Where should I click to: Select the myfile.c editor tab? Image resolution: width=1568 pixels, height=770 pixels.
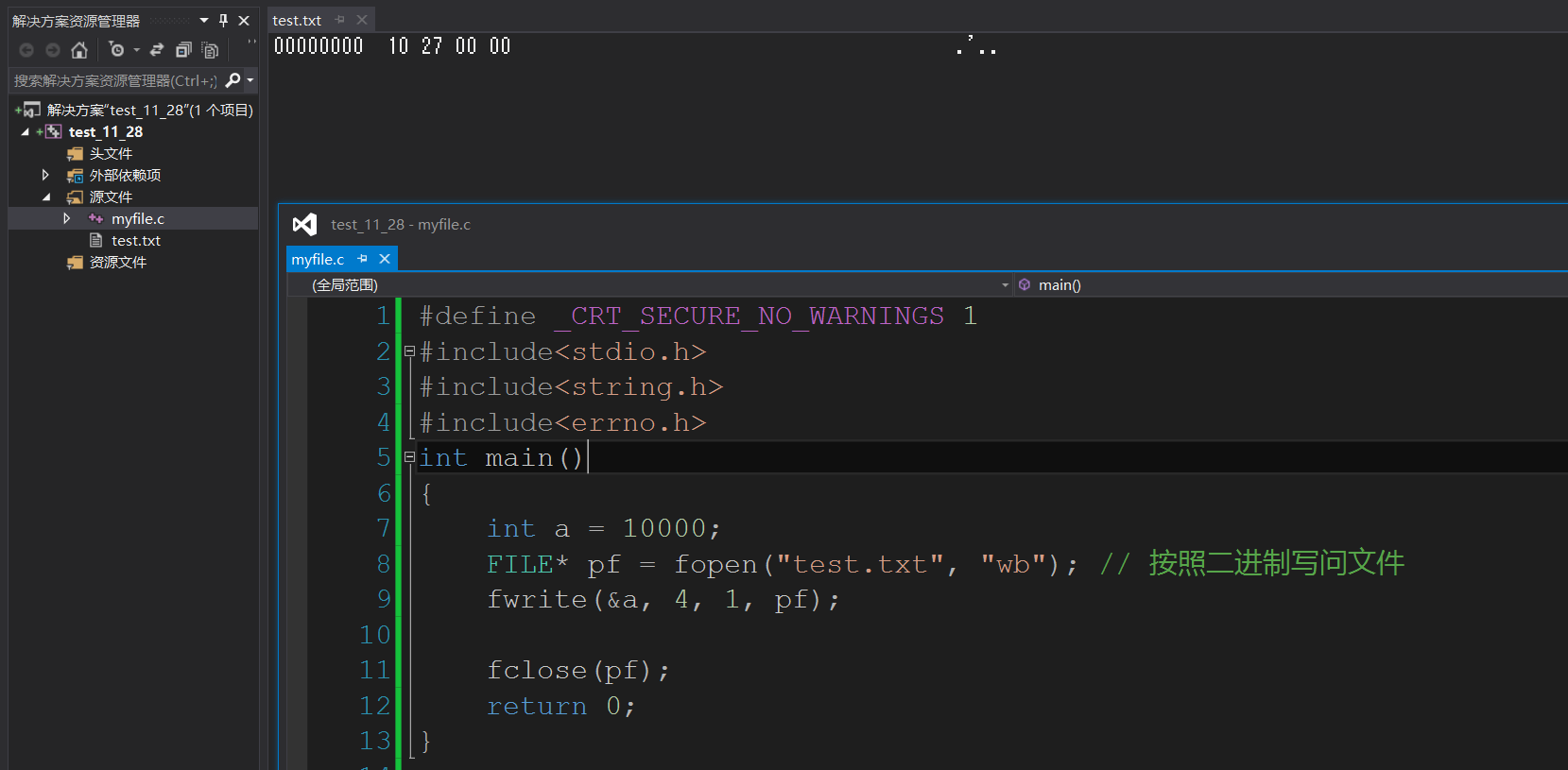coord(318,259)
